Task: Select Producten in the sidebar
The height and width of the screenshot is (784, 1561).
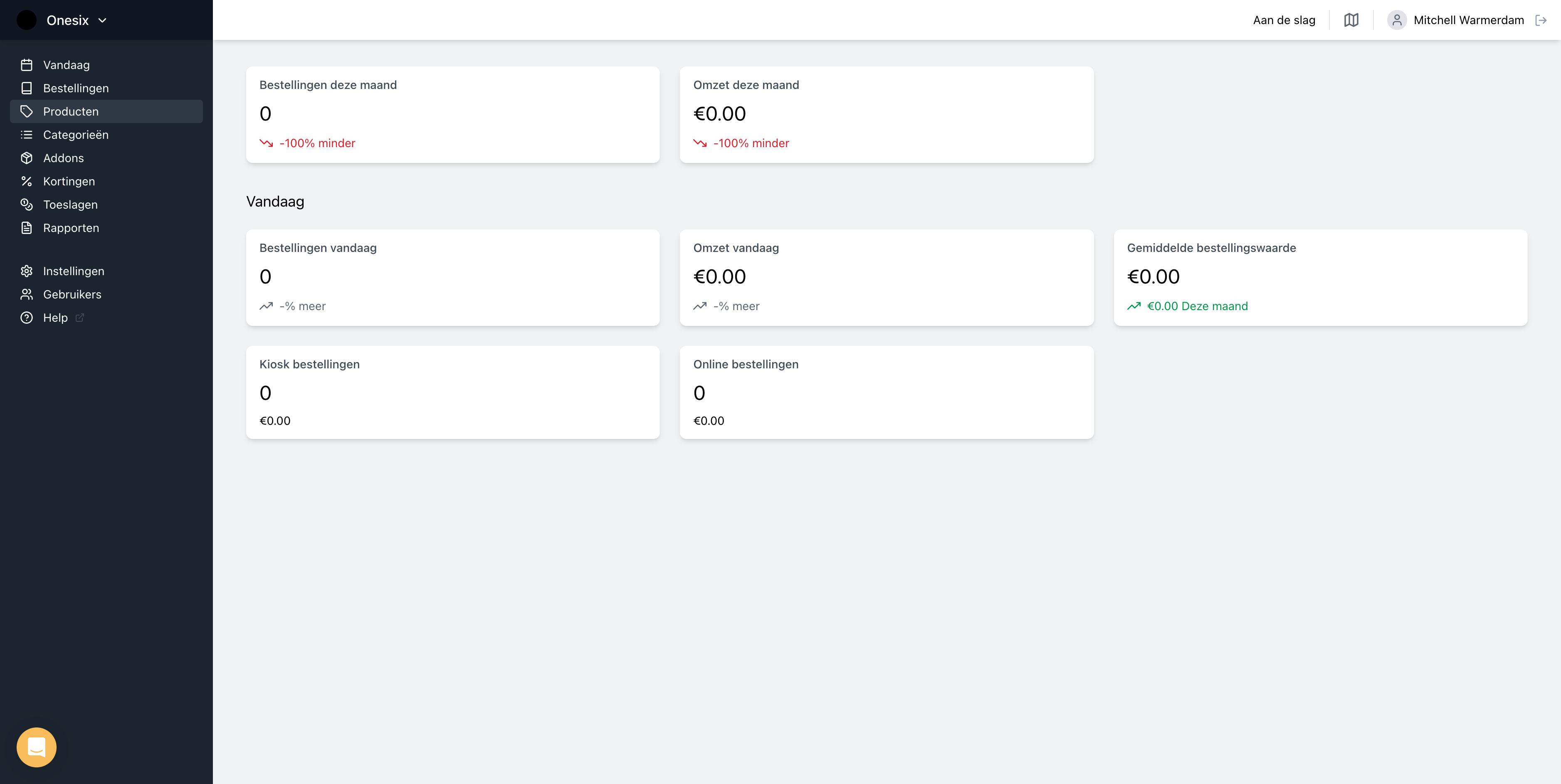Action: click(106, 111)
